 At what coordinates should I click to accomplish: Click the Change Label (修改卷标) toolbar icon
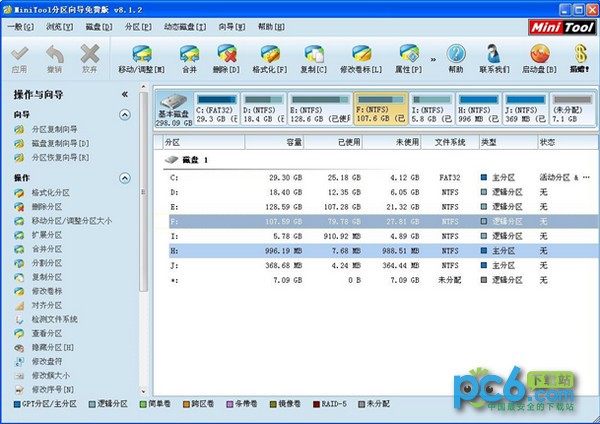point(361,54)
